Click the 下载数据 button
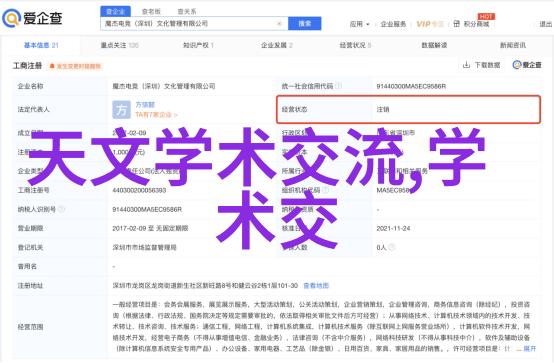The height and width of the screenshot is (363, 554). pos(482,65)
